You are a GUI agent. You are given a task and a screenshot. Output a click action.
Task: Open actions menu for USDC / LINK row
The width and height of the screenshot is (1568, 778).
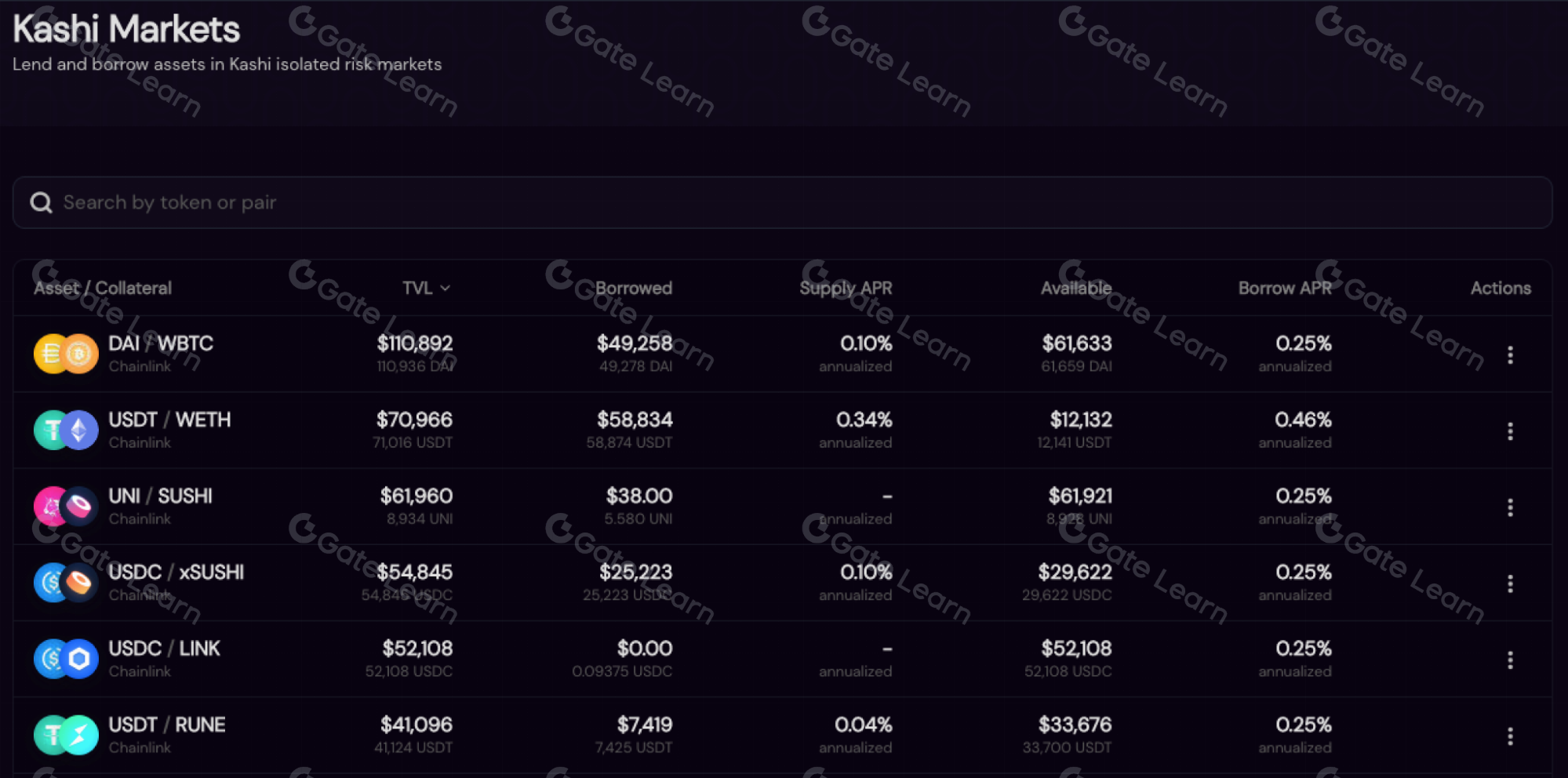click(1509, 660)
